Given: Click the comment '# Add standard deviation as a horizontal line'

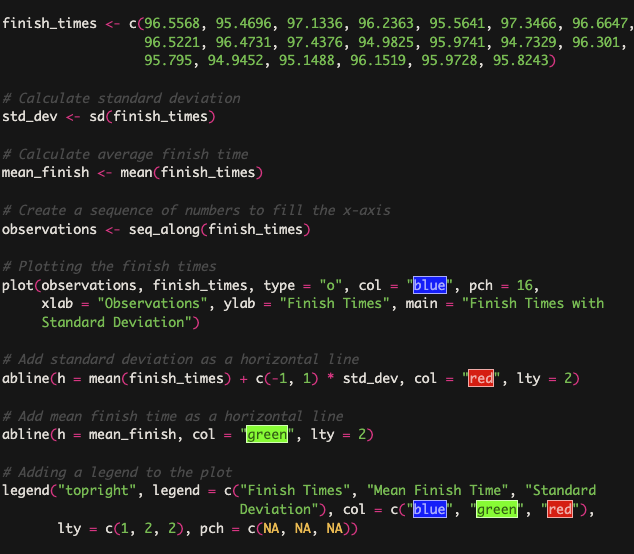Looking at the screenshot, I should (x=180, y=359).
